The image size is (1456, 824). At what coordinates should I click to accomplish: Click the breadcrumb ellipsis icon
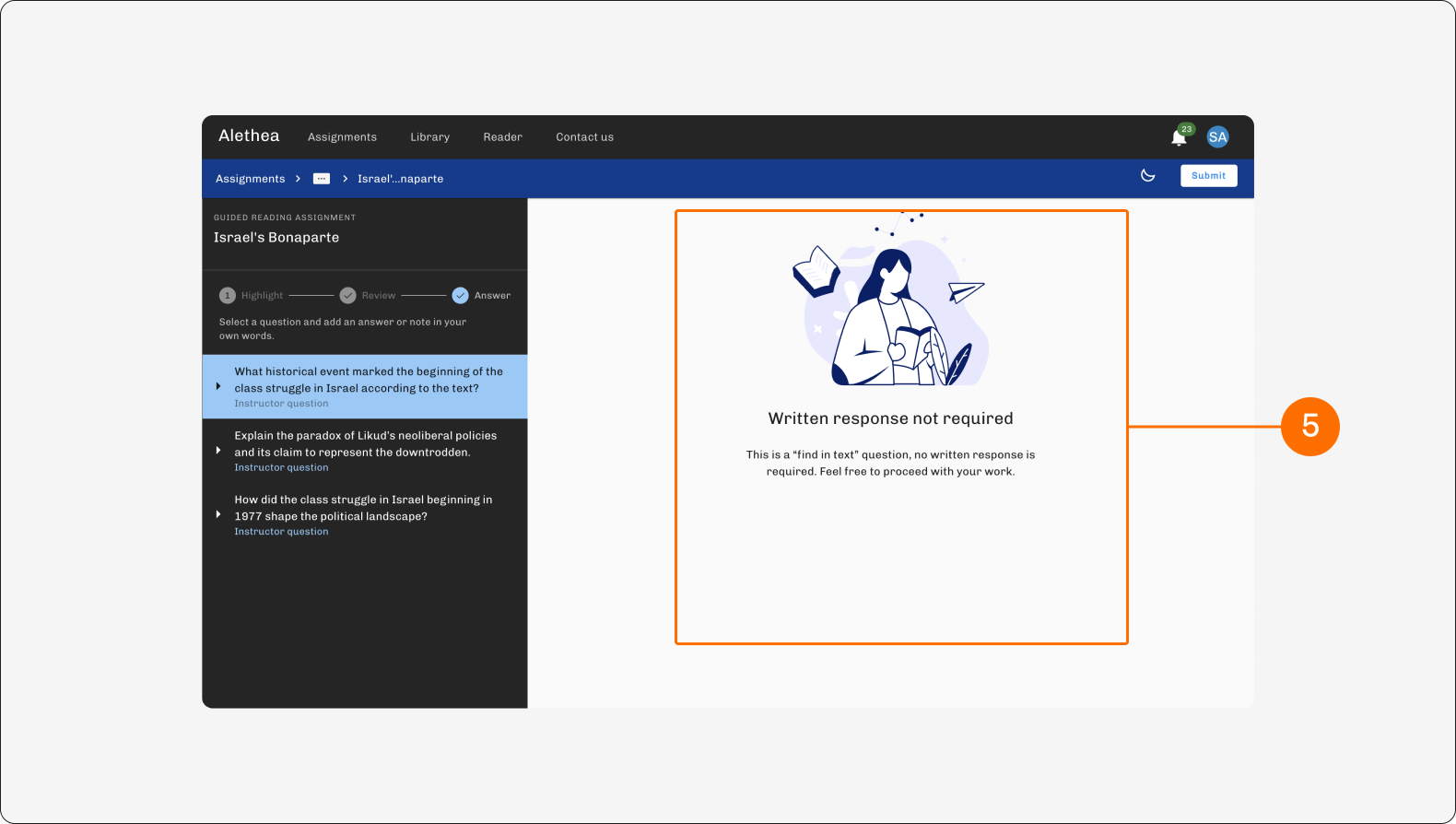point(322,179)
